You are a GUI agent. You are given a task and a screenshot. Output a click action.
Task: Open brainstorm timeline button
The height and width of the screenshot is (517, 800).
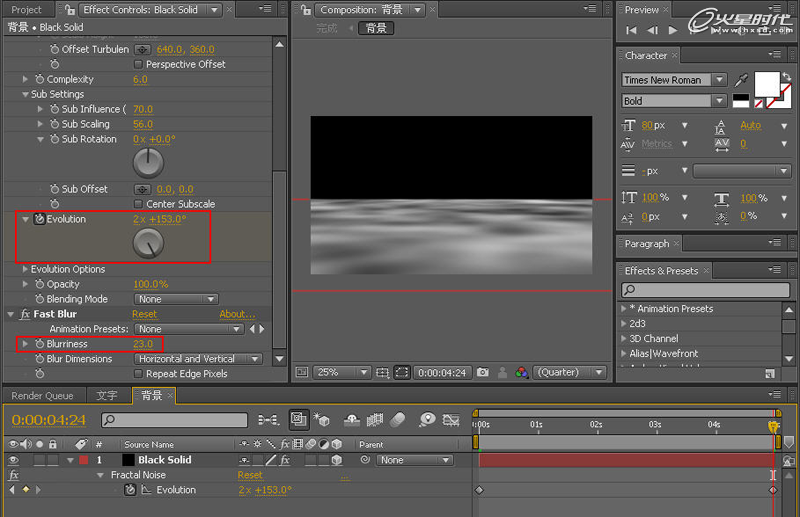427,420
